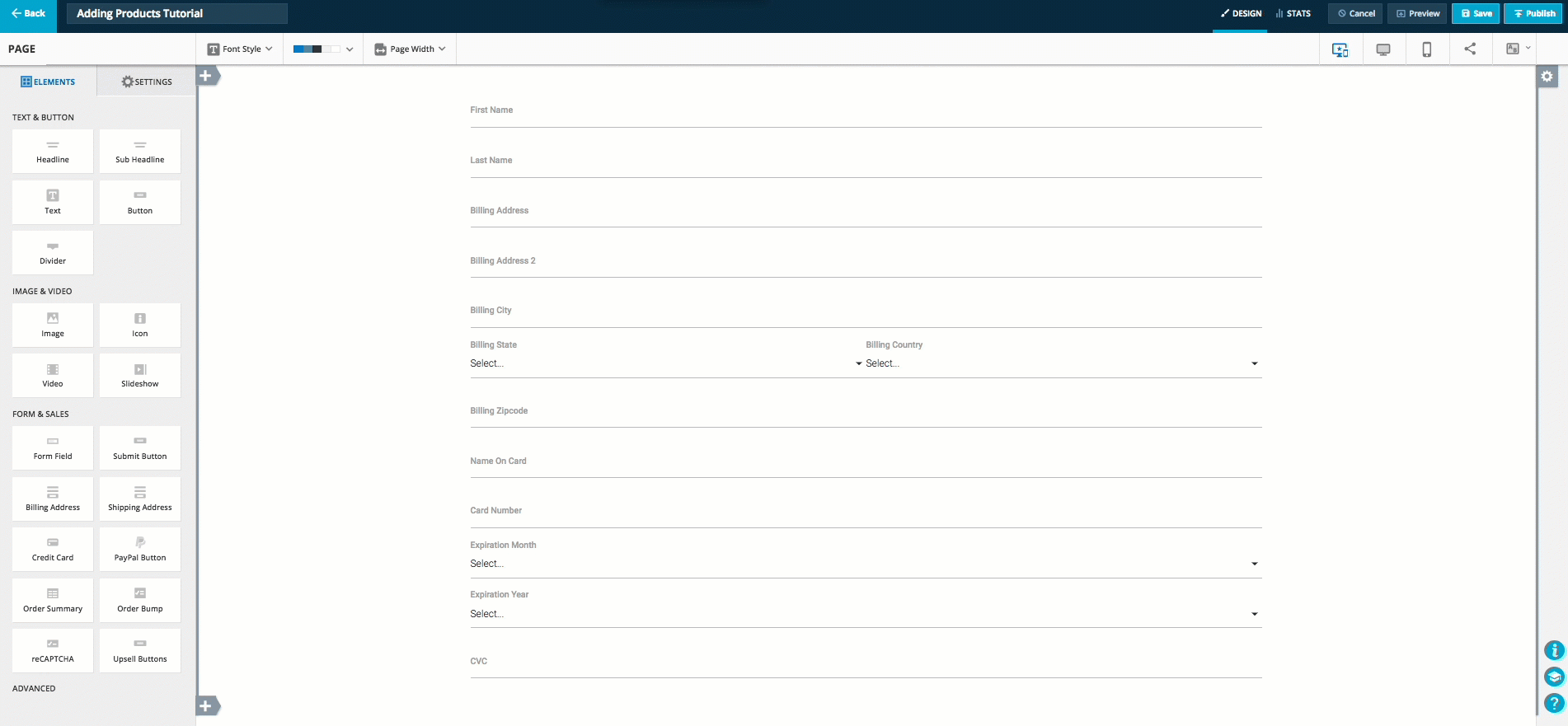This screenshot has width=1568, height=726.
Task: Switch to mobile phone preview icon
Action: click(1427, 49)
